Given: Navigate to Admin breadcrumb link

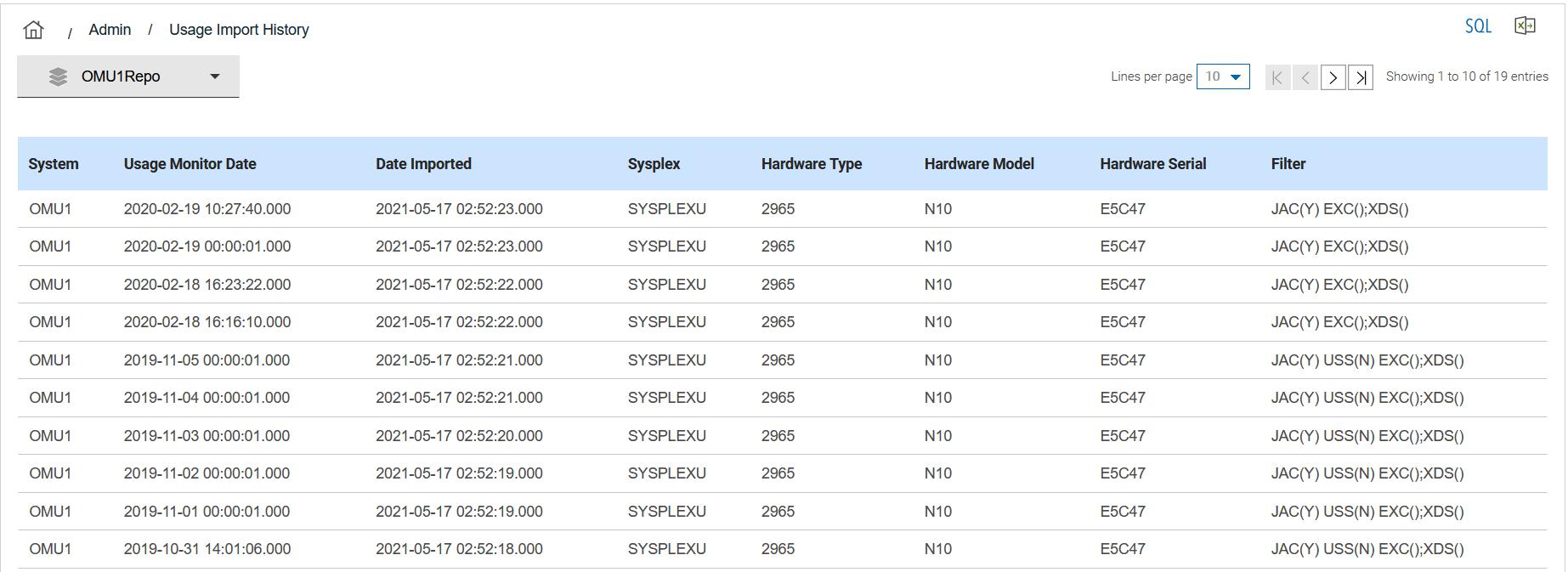Looking at the screenshot, I should (110, 30).
